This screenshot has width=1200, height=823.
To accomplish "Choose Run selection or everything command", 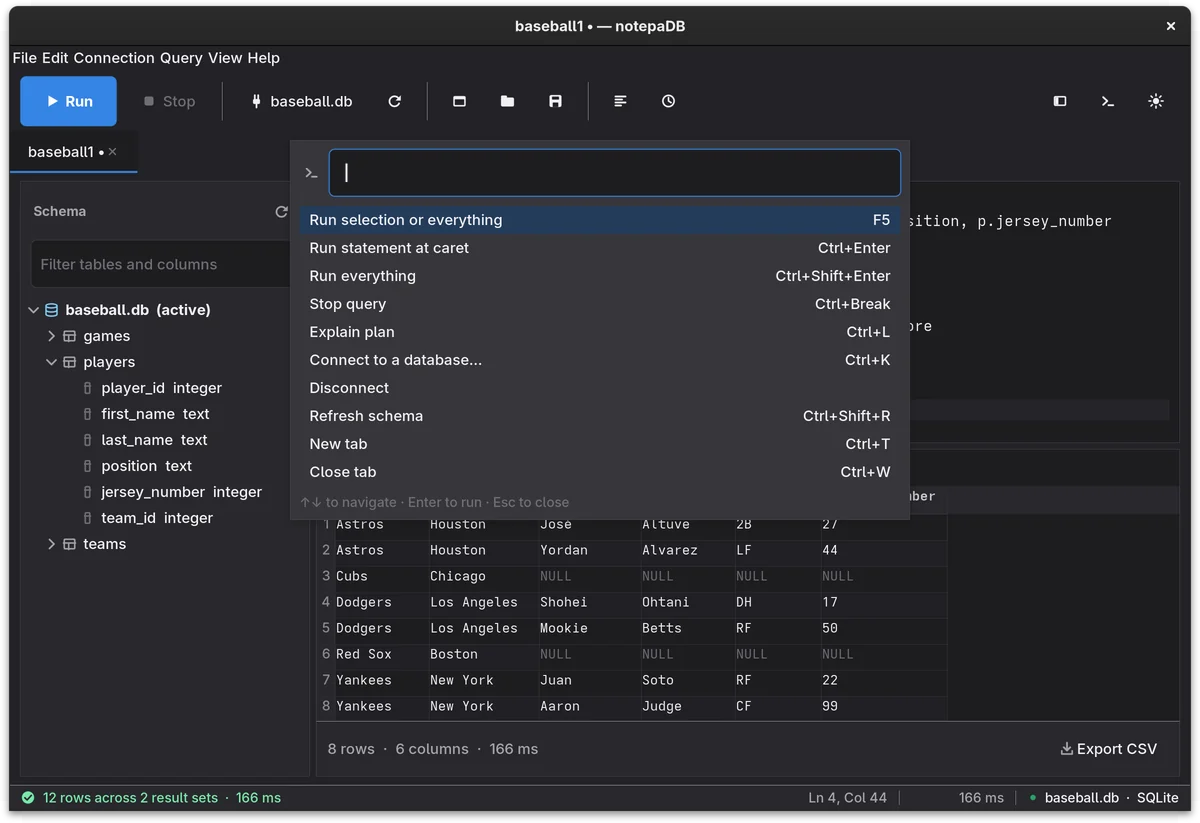I will click(x=600, y=220).
